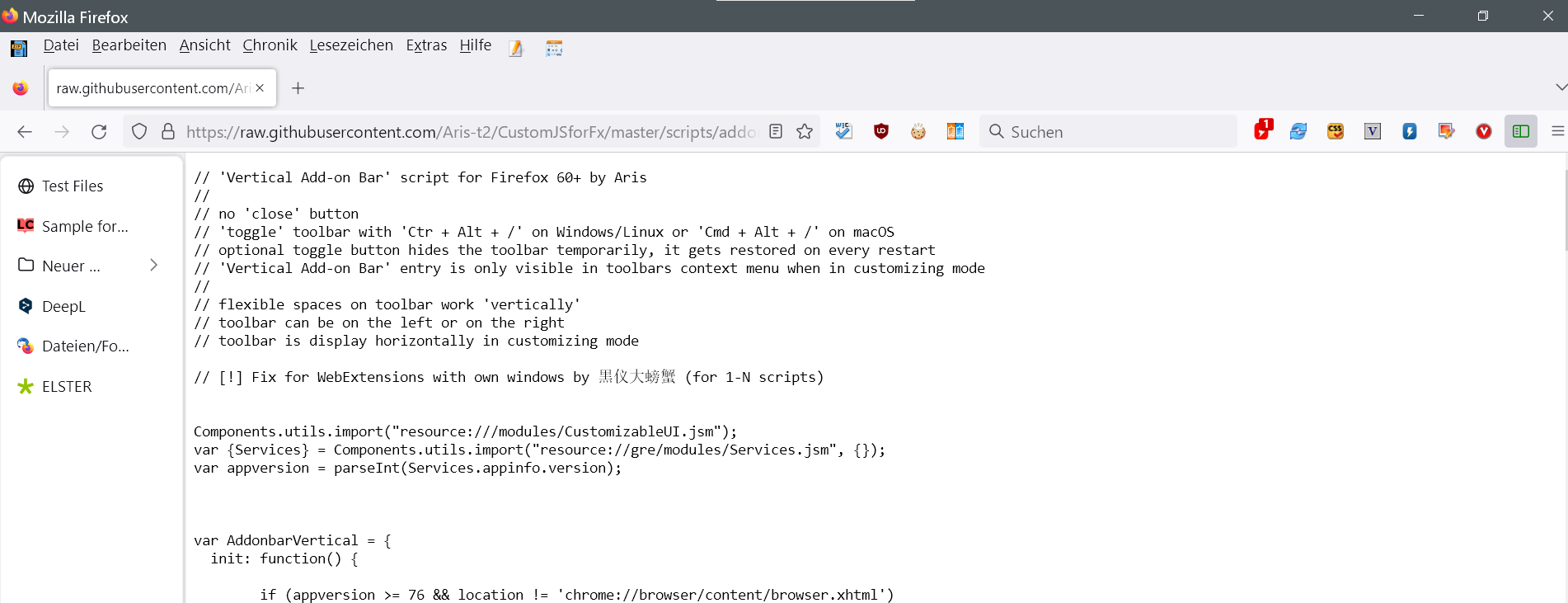Open the Chronik menu
Screen dimensions: 1568x603
[270, 45]
